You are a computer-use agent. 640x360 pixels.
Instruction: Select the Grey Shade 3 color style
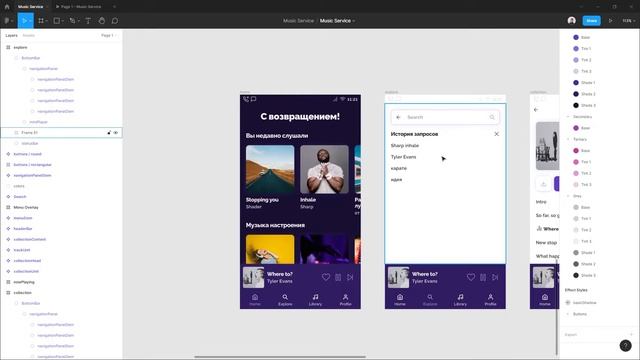pyautogui.click(x=584, y=275)
